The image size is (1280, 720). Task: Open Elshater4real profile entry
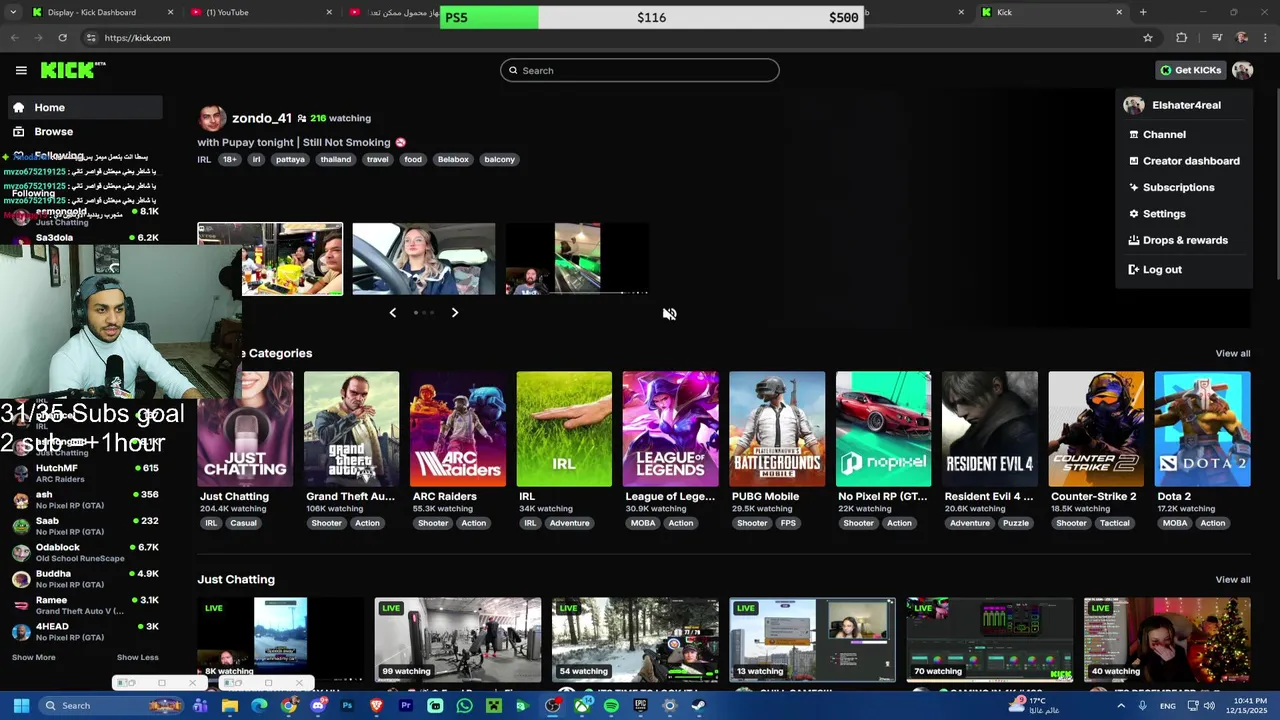1184,105
